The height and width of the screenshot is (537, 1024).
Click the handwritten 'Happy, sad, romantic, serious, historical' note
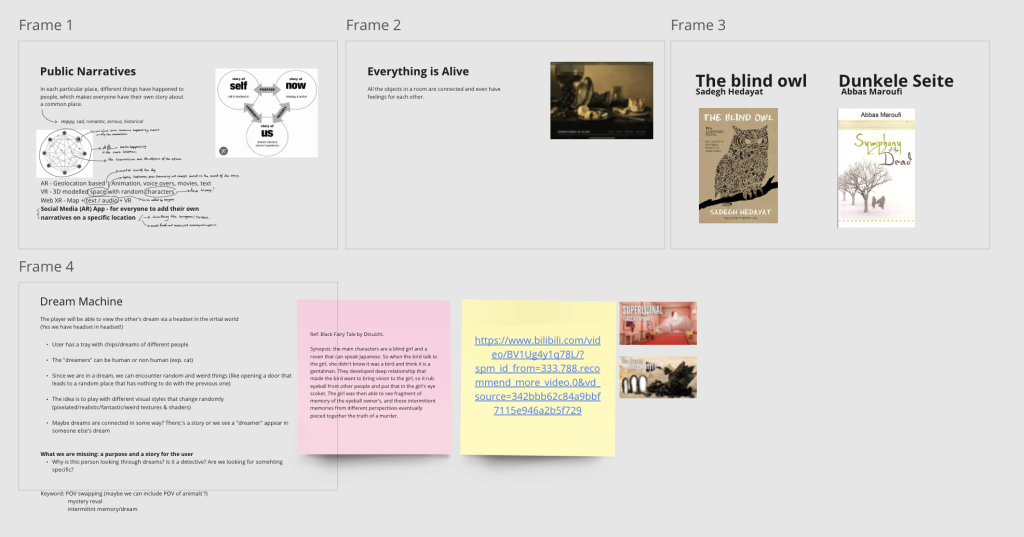click(x=102, y=122)
